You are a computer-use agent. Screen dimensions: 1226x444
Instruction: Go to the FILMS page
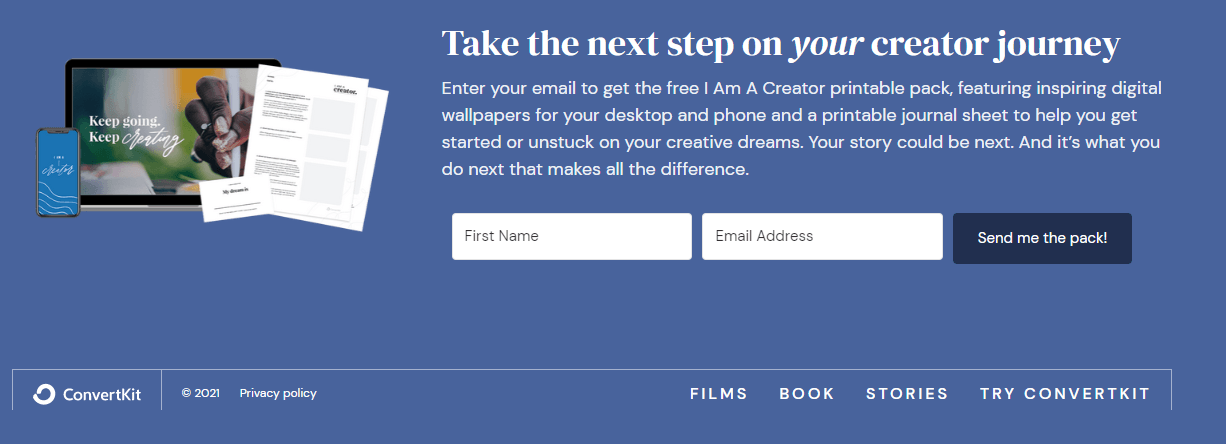pos(718,394)
